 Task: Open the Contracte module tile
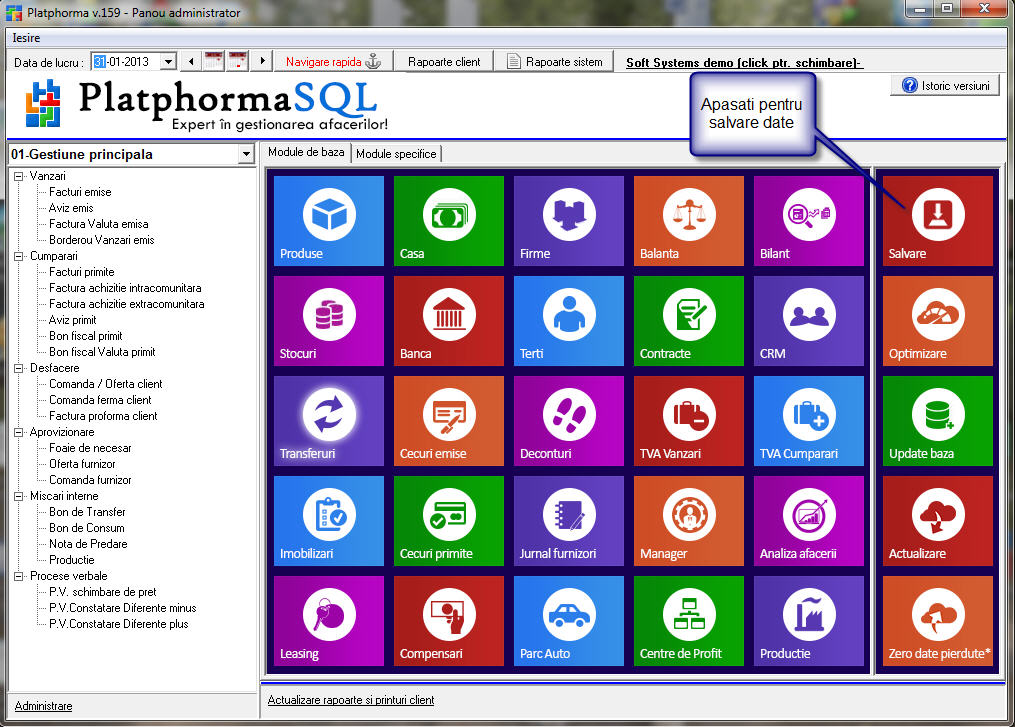click(x=689, y=321)
